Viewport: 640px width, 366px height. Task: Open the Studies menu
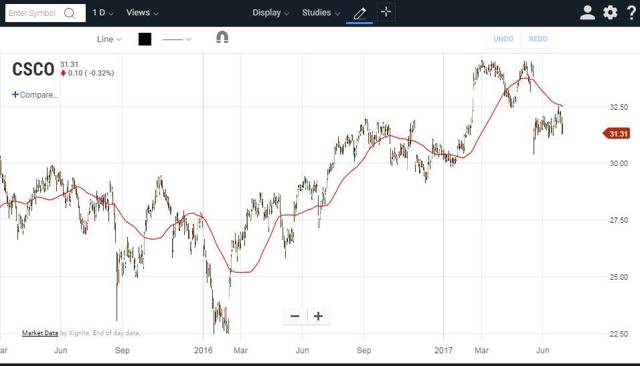pos(321,13)
